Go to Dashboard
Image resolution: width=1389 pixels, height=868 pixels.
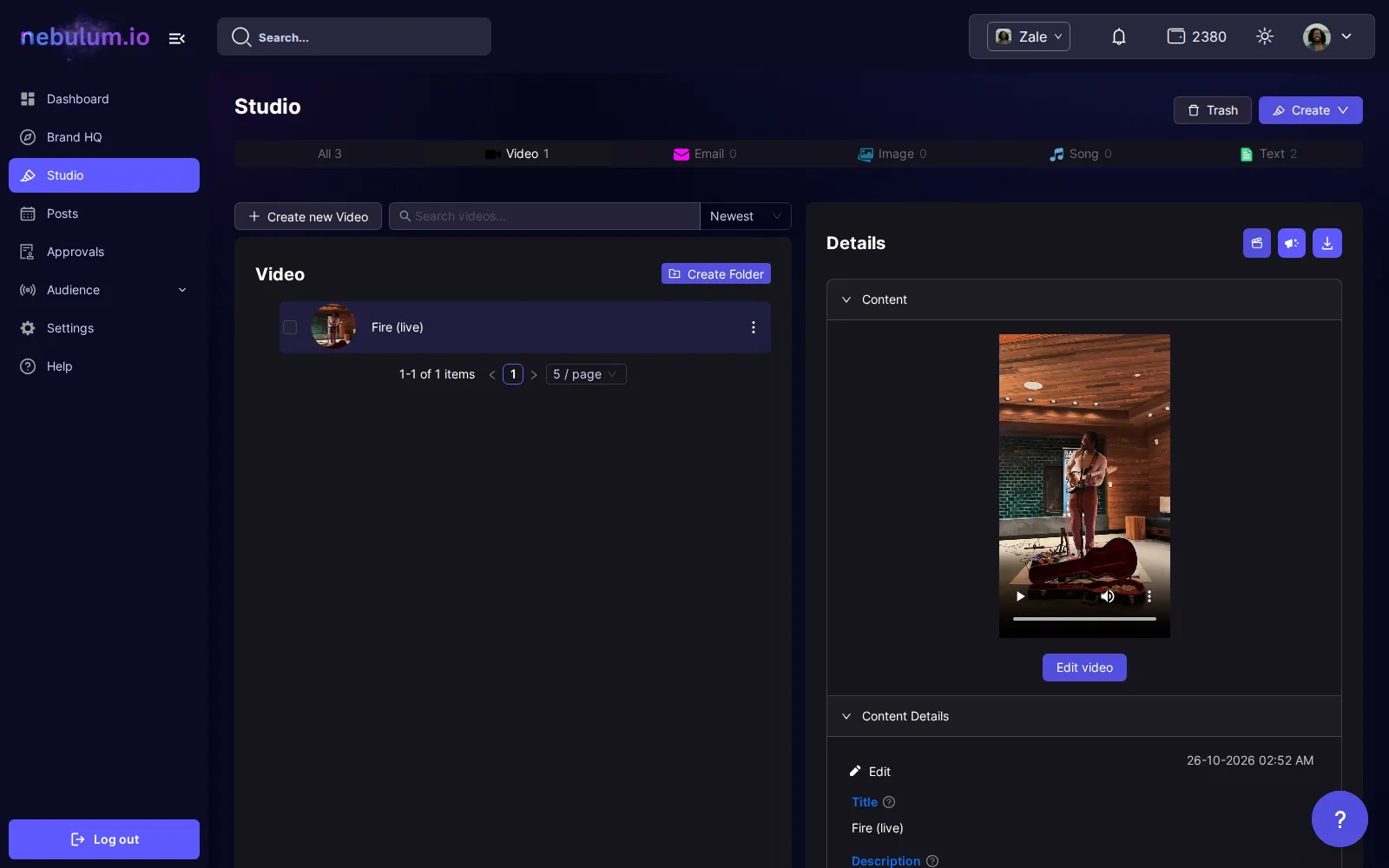click(x=104, y=99)
